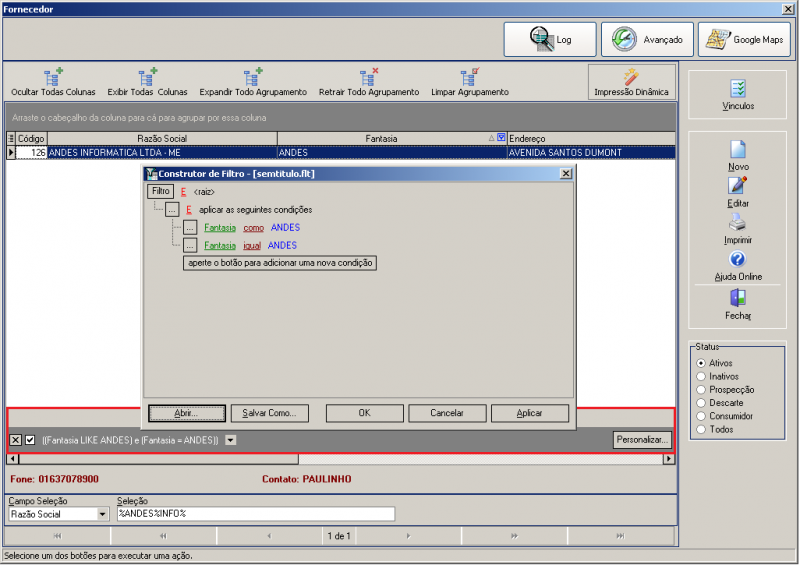Open Impressão Dinâmica
This screenshot has width=800, height=565.
(x=631, y=82)
